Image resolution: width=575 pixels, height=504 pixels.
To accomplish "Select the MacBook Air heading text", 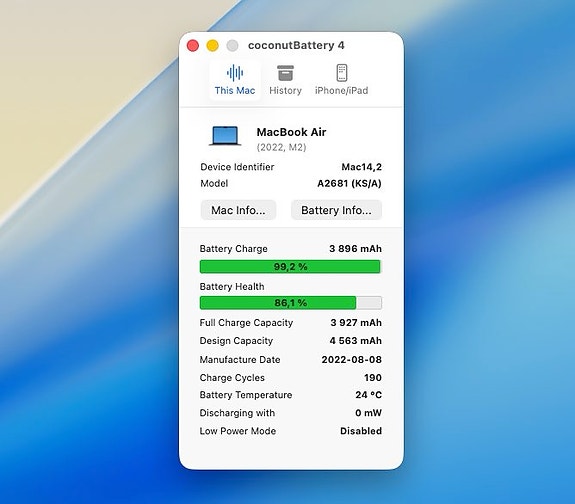I will click(x=291, y=132).
